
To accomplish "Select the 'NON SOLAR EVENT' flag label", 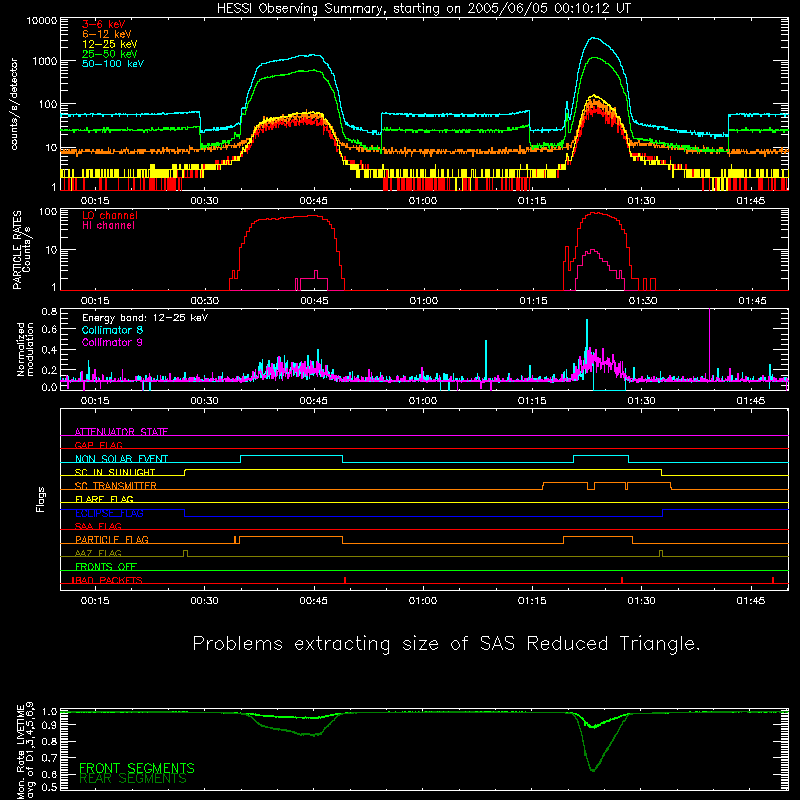I will (x=121, y=459).
